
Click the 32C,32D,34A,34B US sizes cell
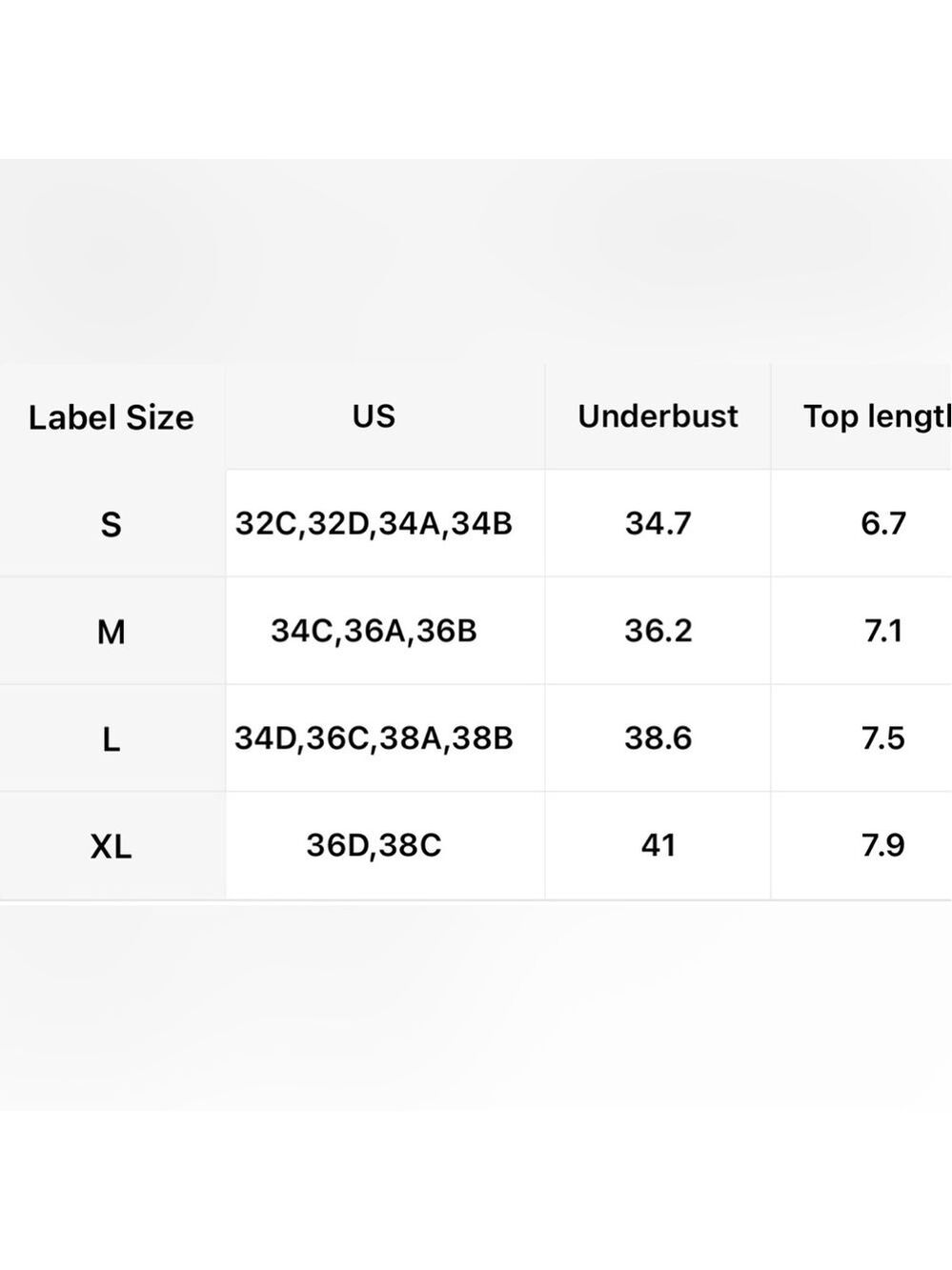tap(374, 523)
